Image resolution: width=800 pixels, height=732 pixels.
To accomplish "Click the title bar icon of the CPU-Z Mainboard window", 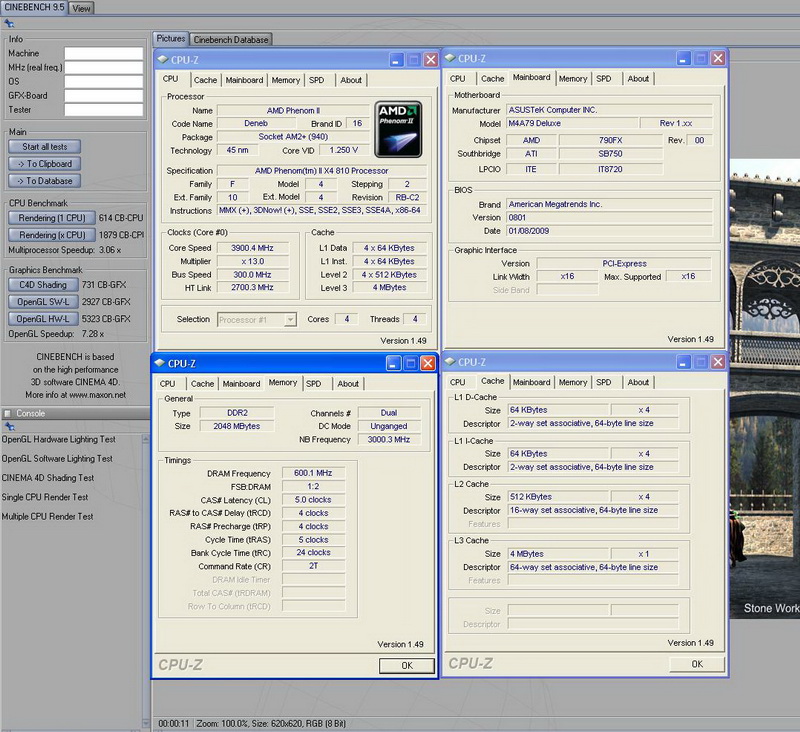I will coord(450,59).
